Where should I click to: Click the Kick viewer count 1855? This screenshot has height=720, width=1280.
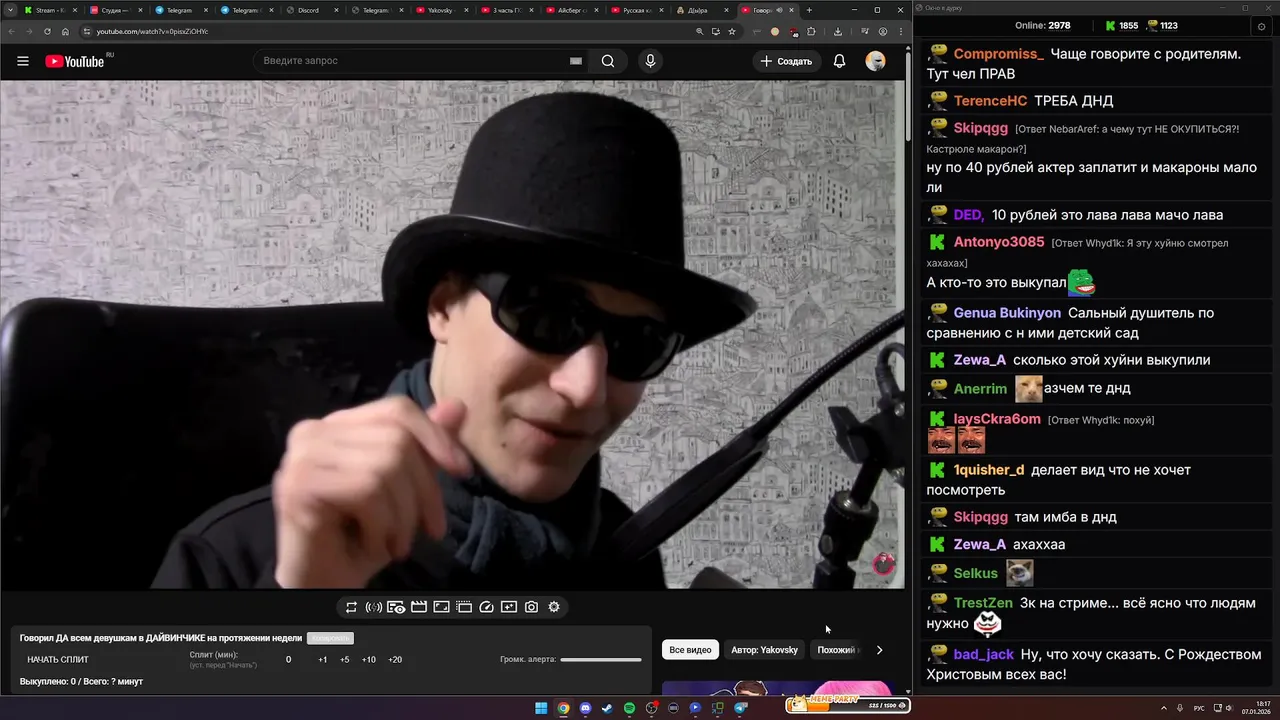(1120, 26)
